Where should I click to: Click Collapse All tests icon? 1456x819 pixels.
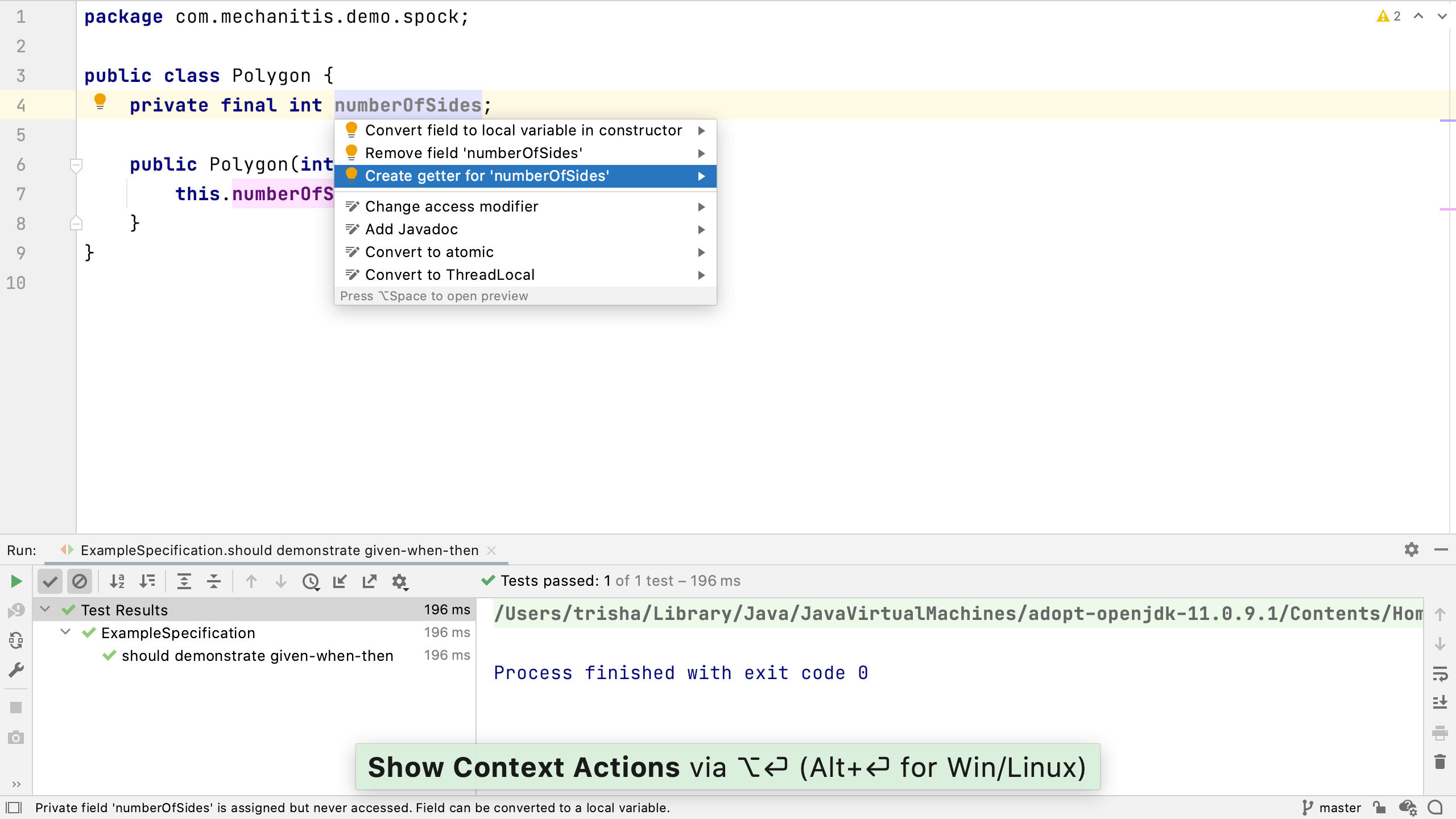(213, 581)
